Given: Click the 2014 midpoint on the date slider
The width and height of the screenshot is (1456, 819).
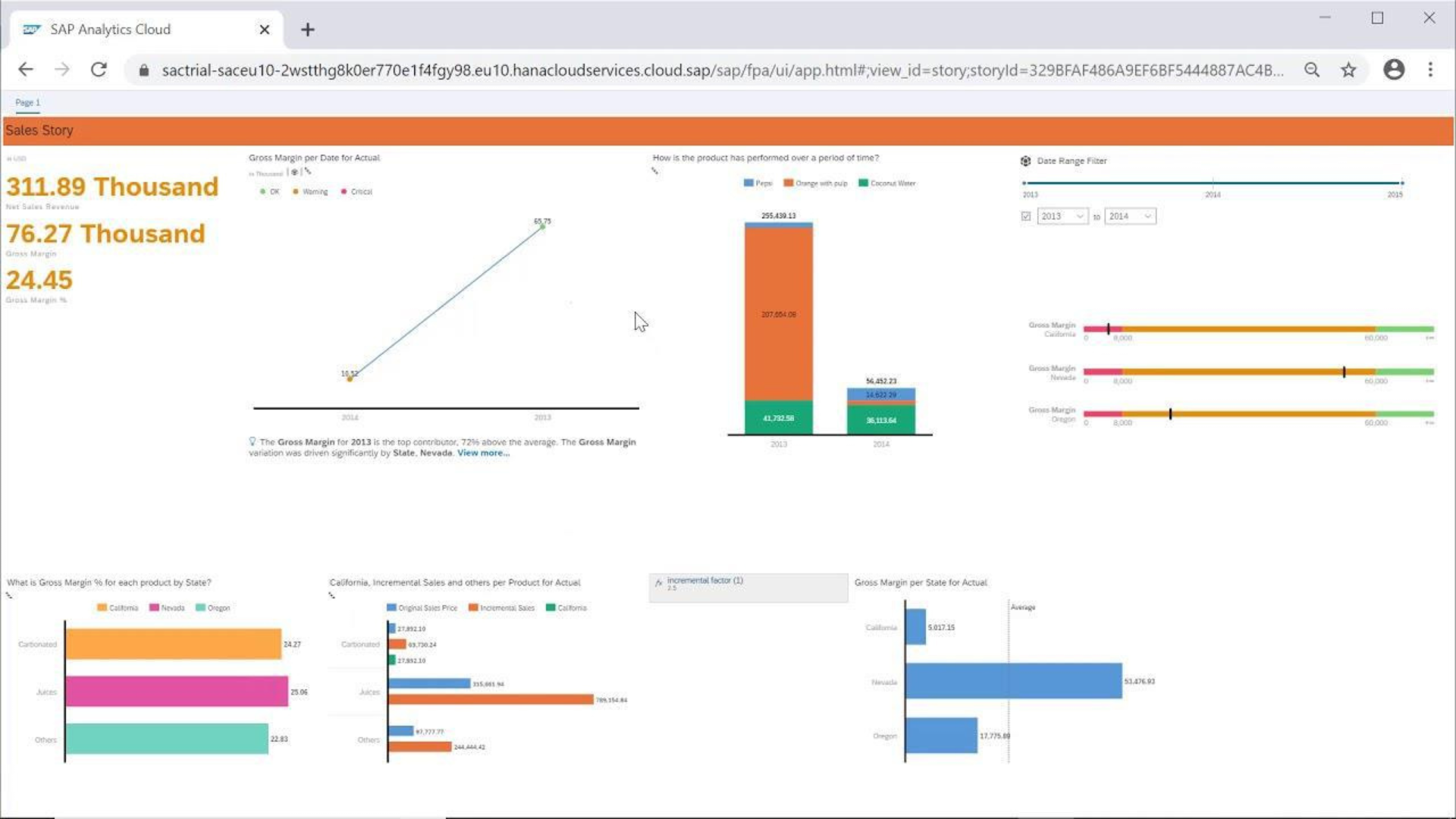Looking at the screenshot, I should click(x=1213, y=183).
